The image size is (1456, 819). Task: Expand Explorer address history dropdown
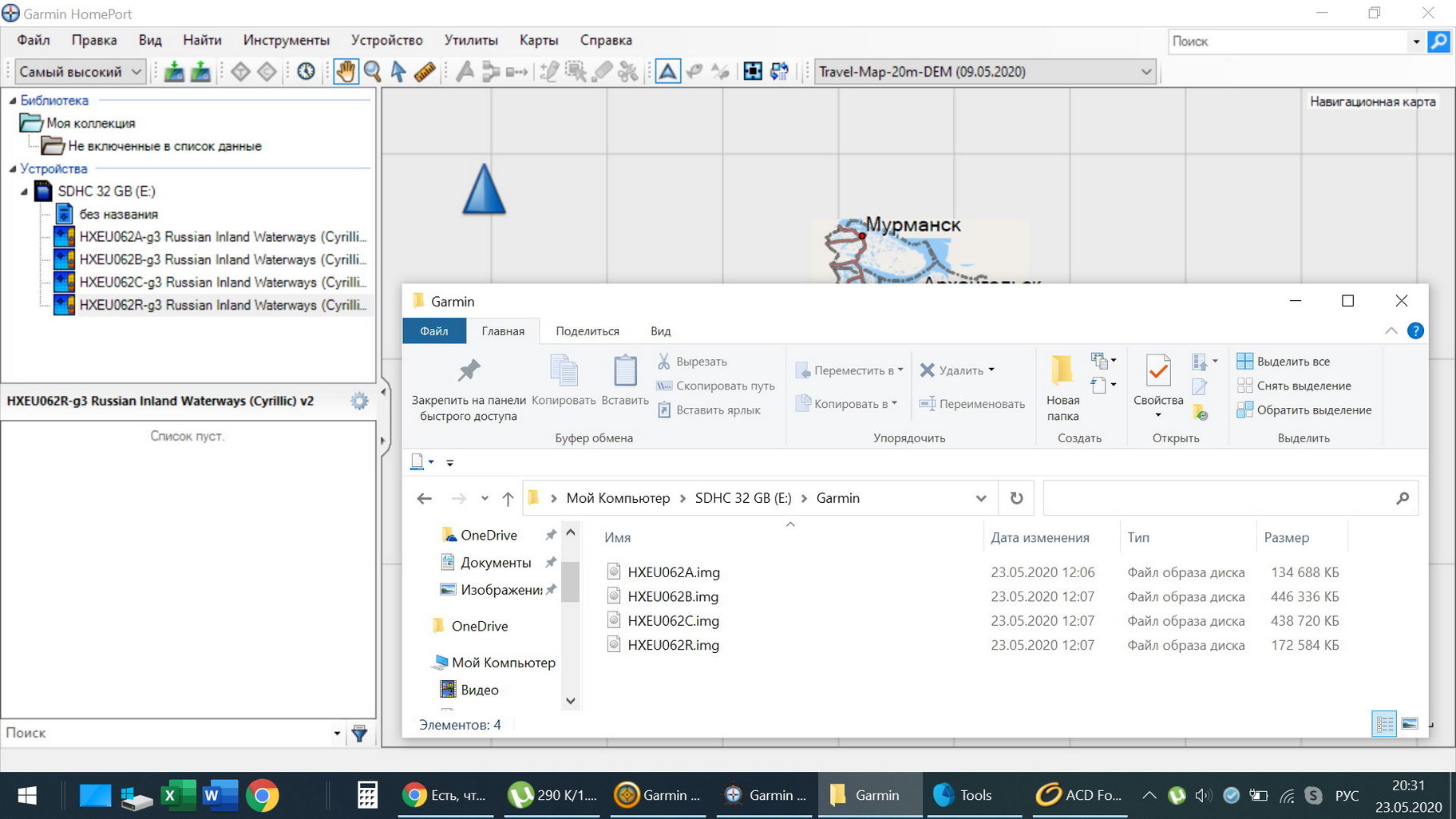click(981, 498)
